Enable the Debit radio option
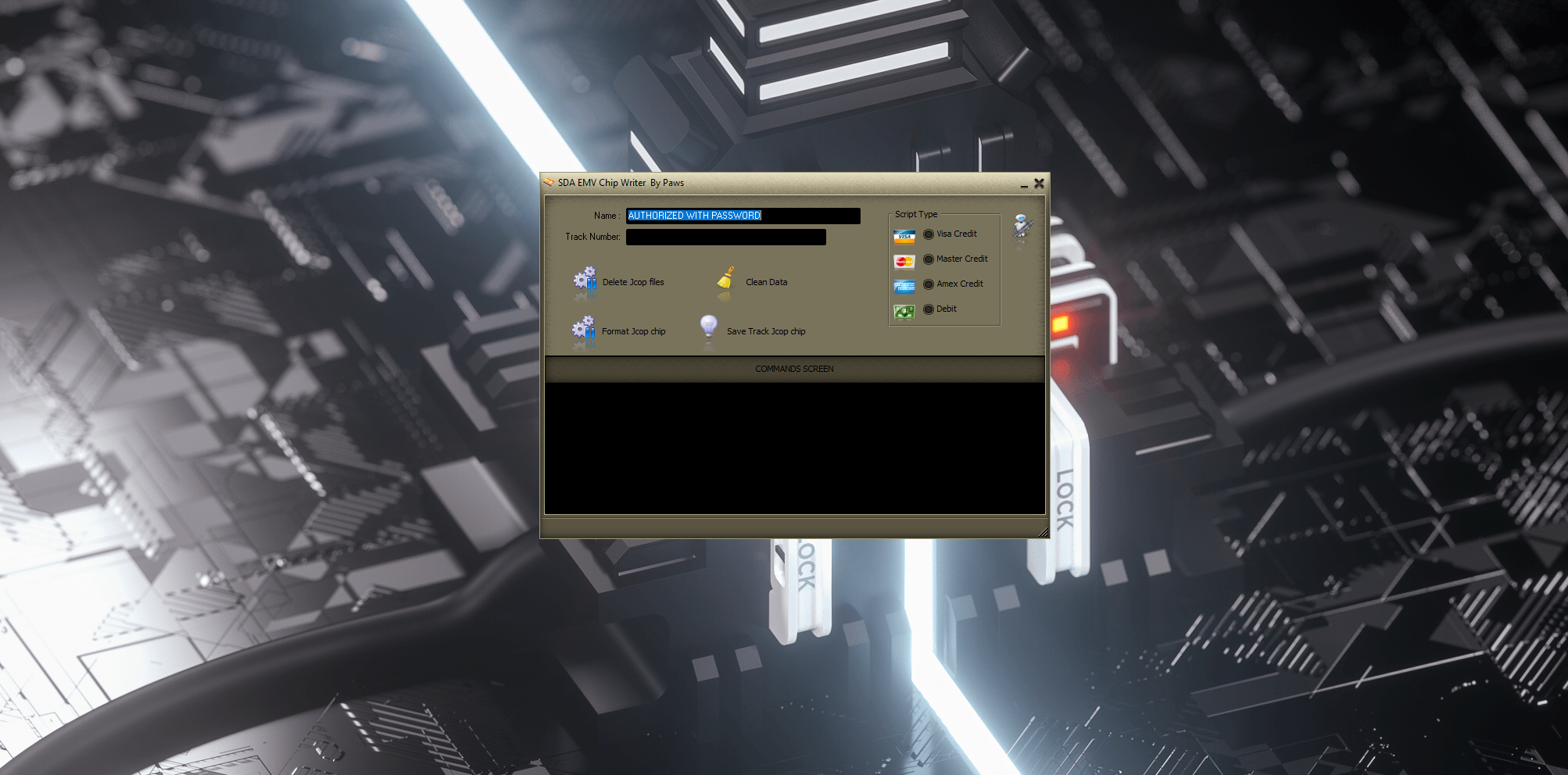This screenshot has height=775, width=1568. [x=929, y=309]
